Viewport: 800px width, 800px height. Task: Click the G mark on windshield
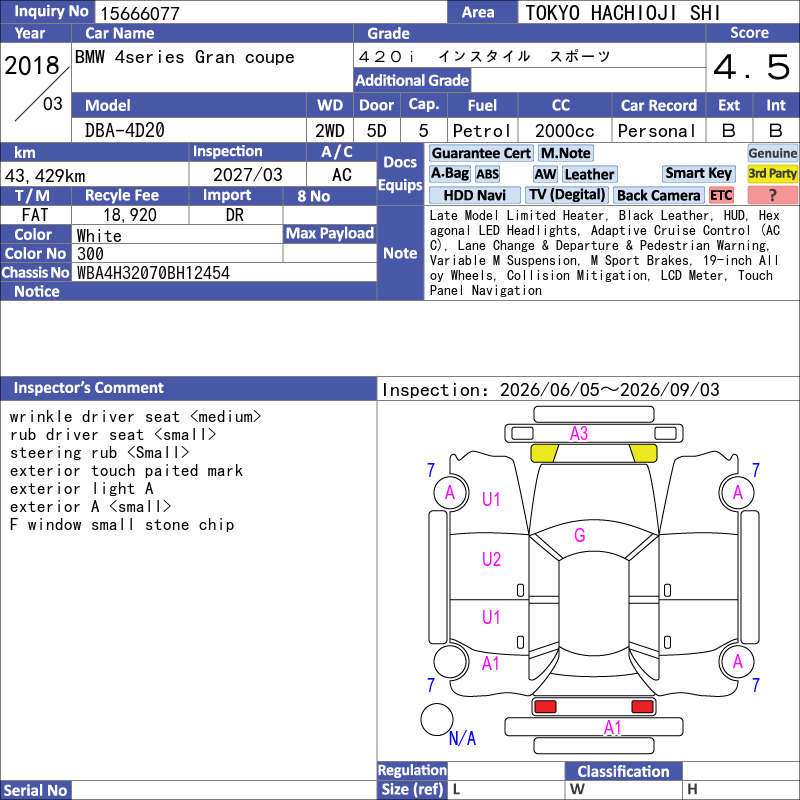(x=580, y=535)
